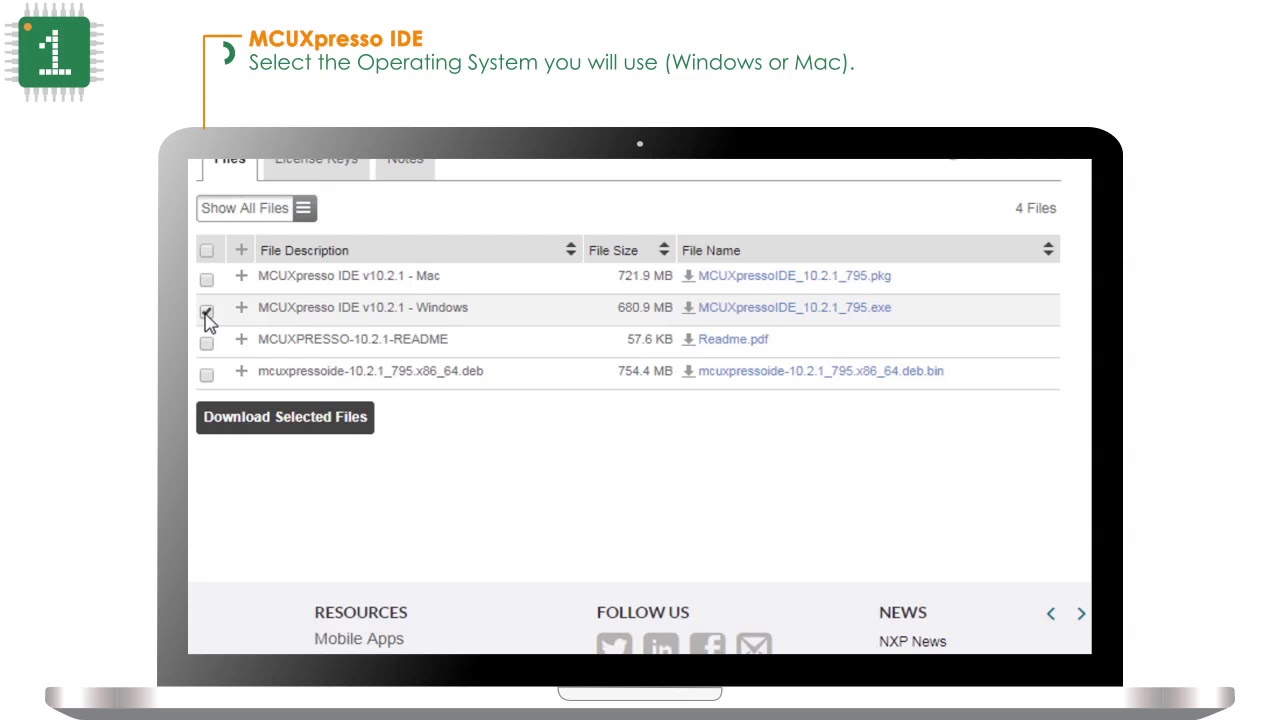Click download icon beside the .pkg file

click(x=688, y=276)
